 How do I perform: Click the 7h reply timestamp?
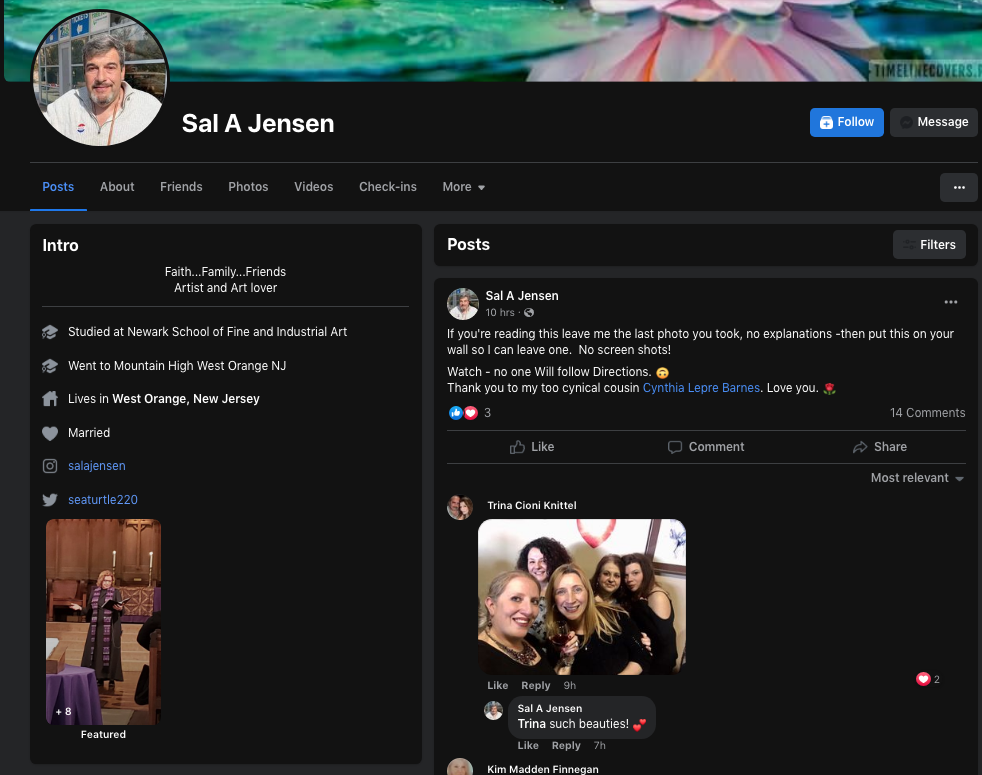pyautogui.click(x=599, y=746)
